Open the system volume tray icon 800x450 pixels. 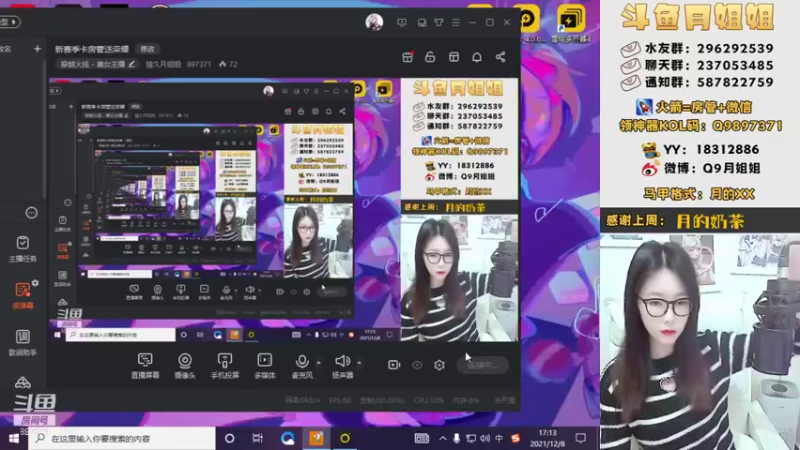click(x=485, y=438)
